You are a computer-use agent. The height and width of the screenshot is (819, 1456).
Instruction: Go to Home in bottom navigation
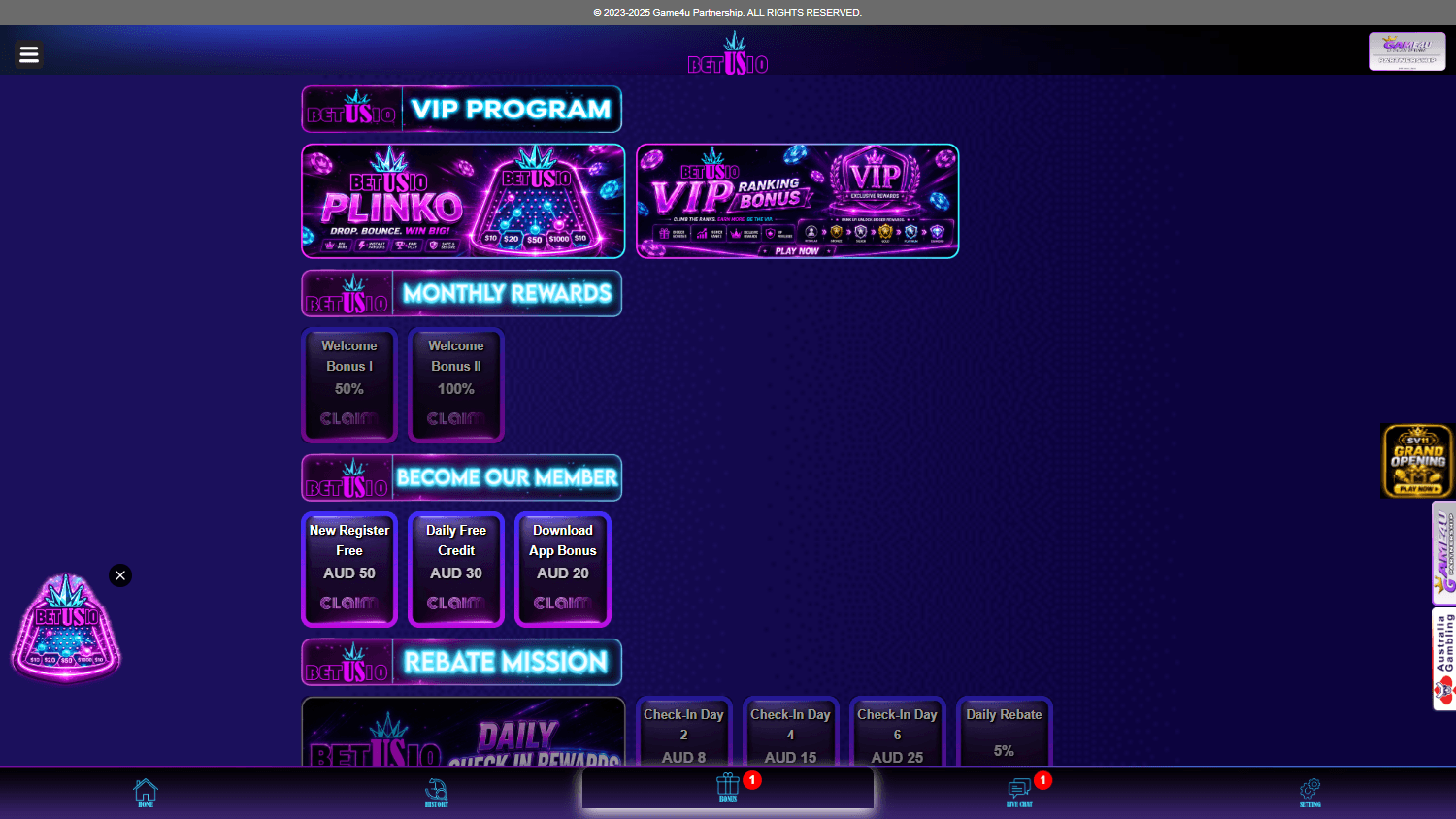[146, 792]
